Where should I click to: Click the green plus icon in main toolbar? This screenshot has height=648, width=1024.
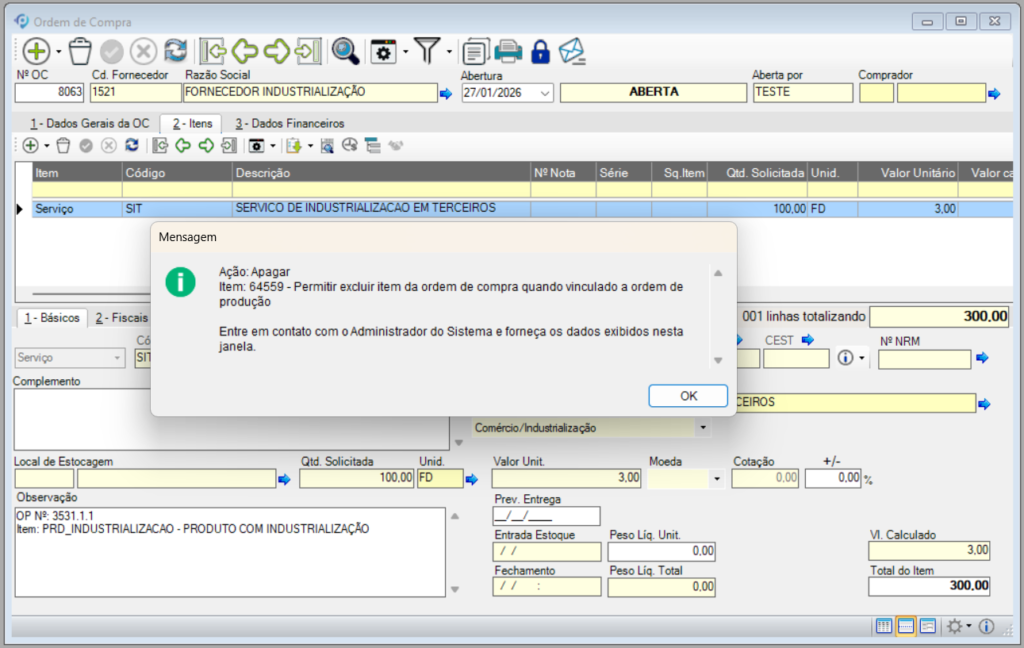click(36, 51)
